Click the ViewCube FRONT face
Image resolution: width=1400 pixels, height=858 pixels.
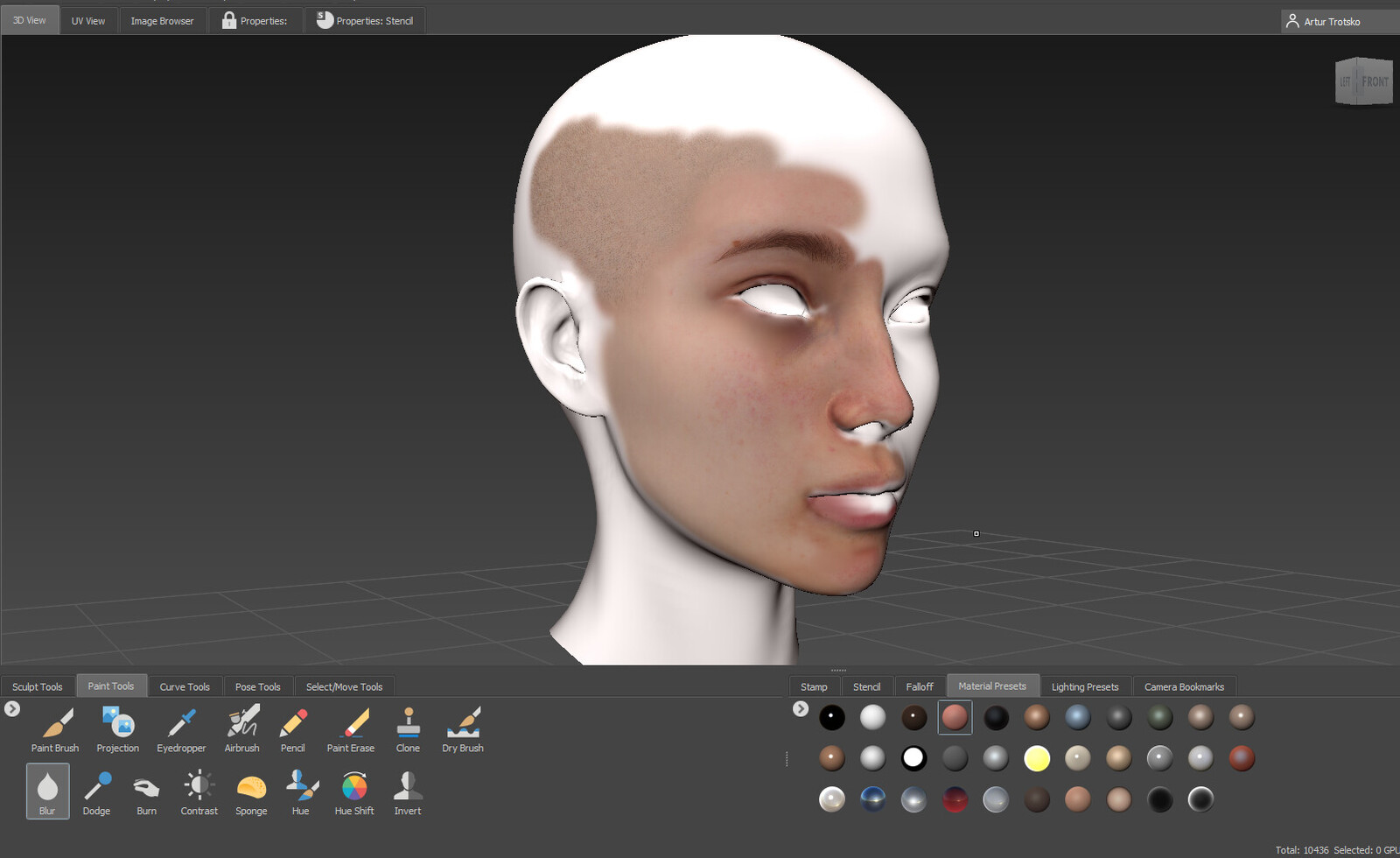click(1375, 81)
